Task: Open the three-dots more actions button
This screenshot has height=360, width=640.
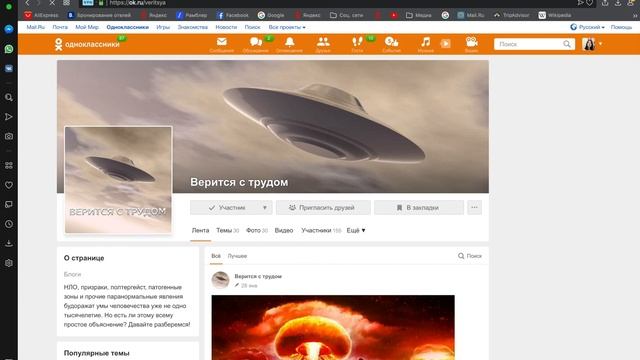Action: [474, 207]
